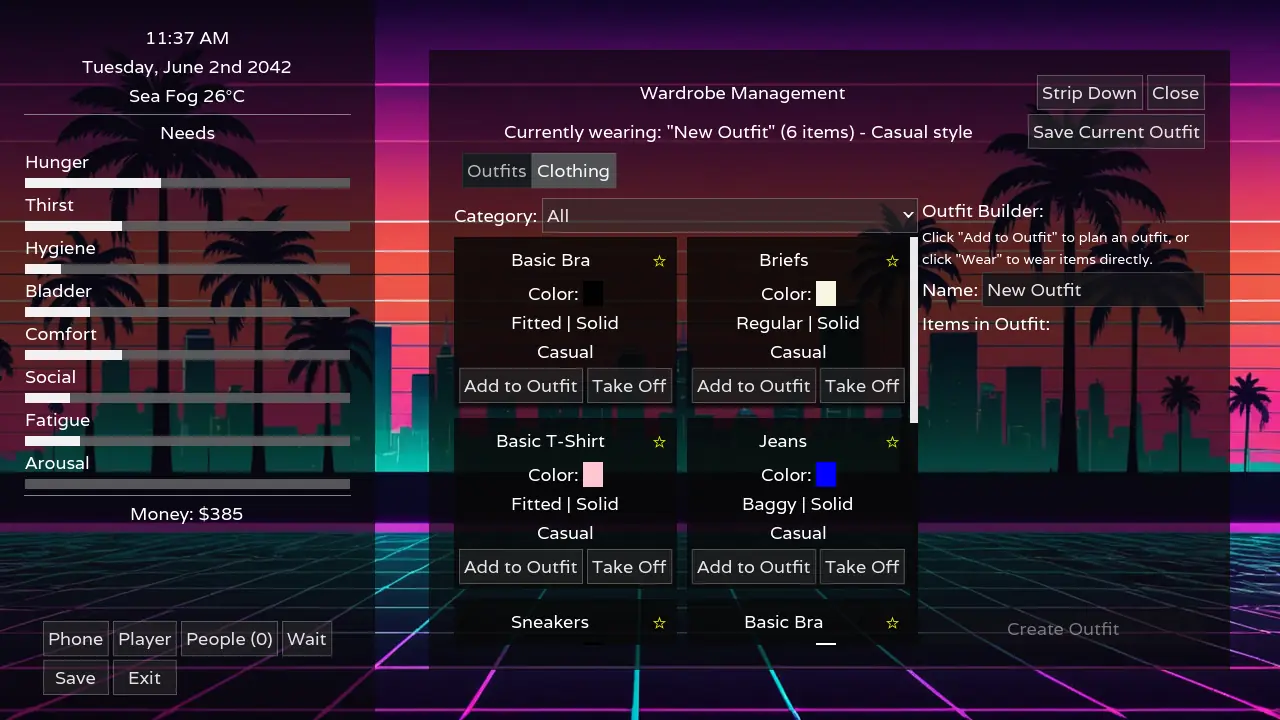The height and width of the screenshot is (720, 1280).
Task: Click the clothing list scrollbar
Action: [913, 330]
